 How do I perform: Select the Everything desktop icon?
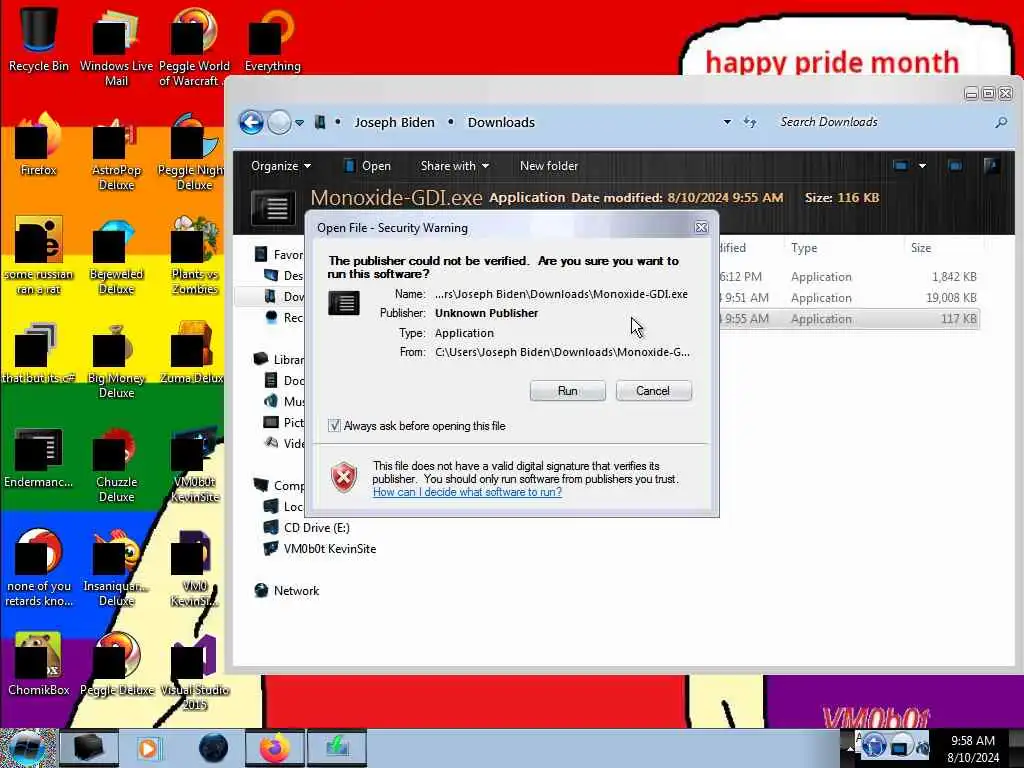coord(272,40)
